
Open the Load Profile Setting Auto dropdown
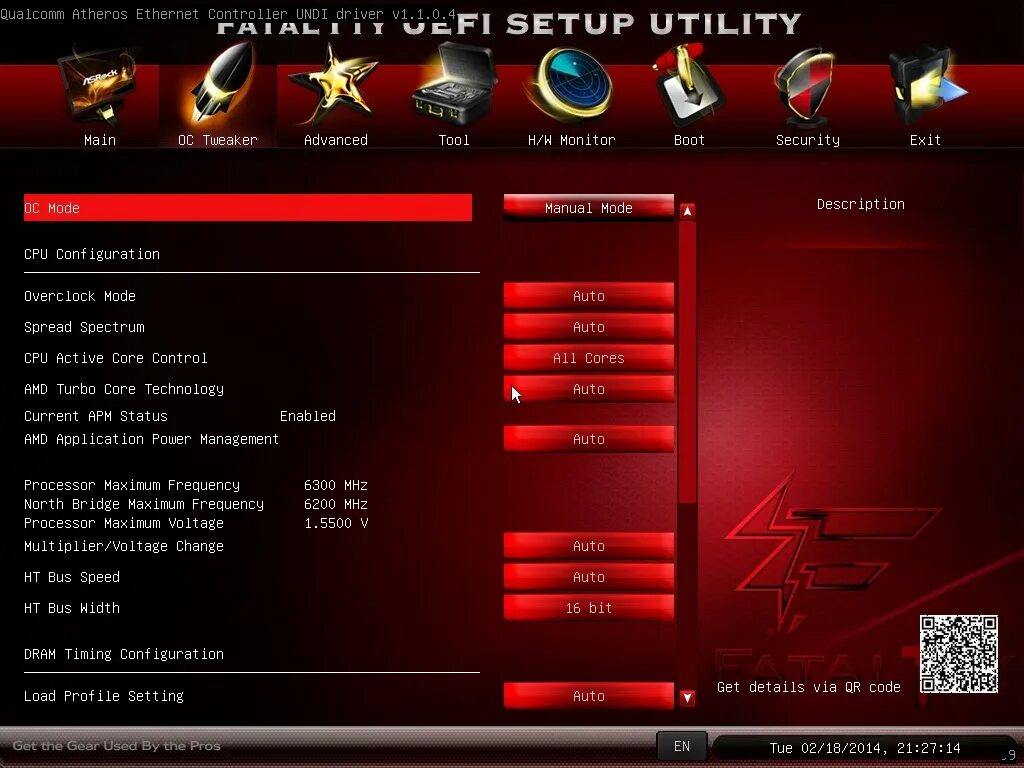(588, 696)
